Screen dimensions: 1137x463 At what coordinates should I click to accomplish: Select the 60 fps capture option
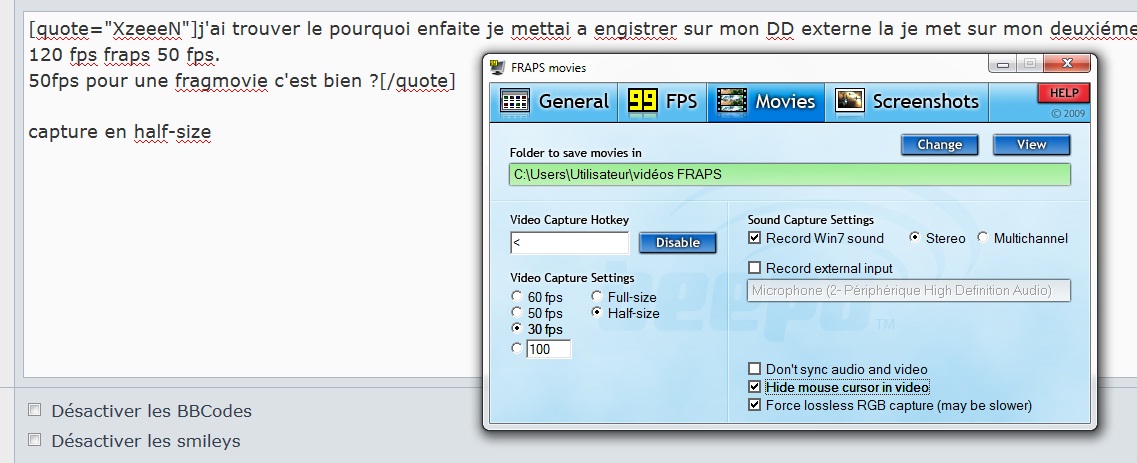pos(516,297)
